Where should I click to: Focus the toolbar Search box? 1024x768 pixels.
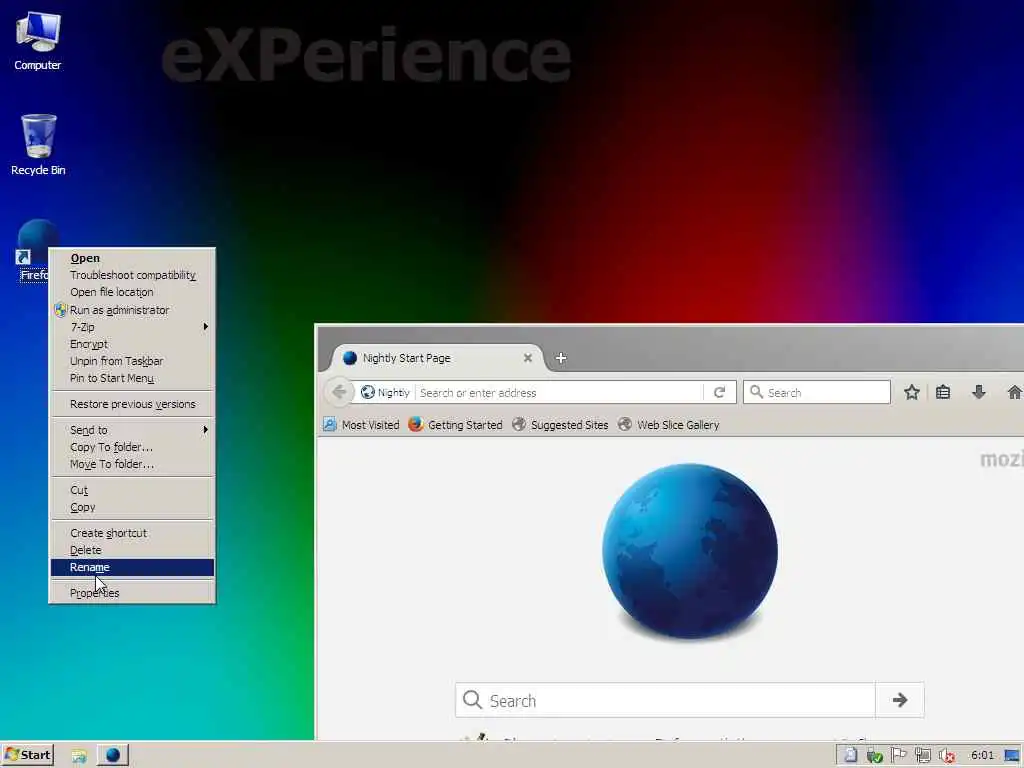point(817,392)
